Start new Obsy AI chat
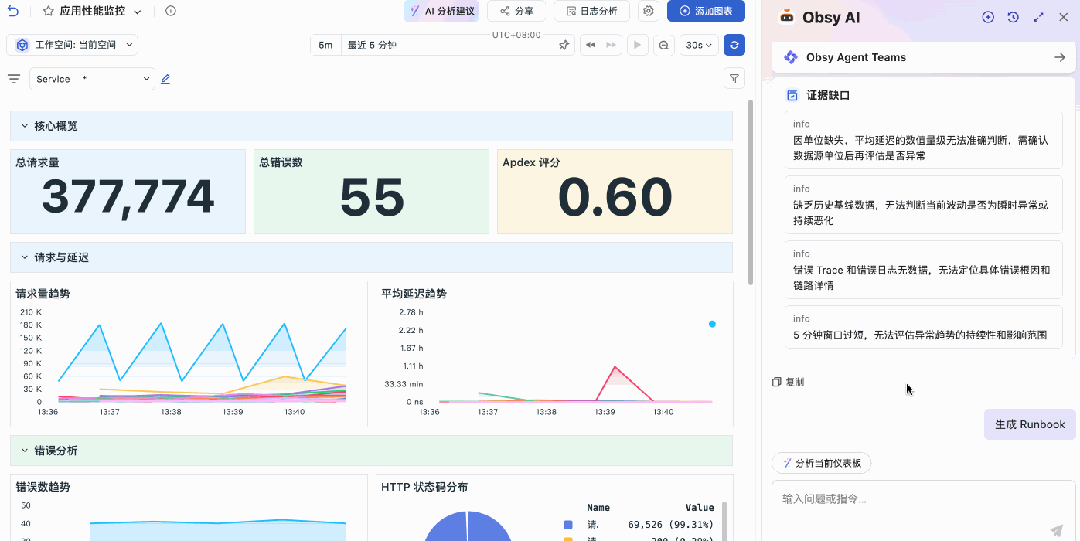Viewport: 1080px width, 541px height. (x=988, y=17)
